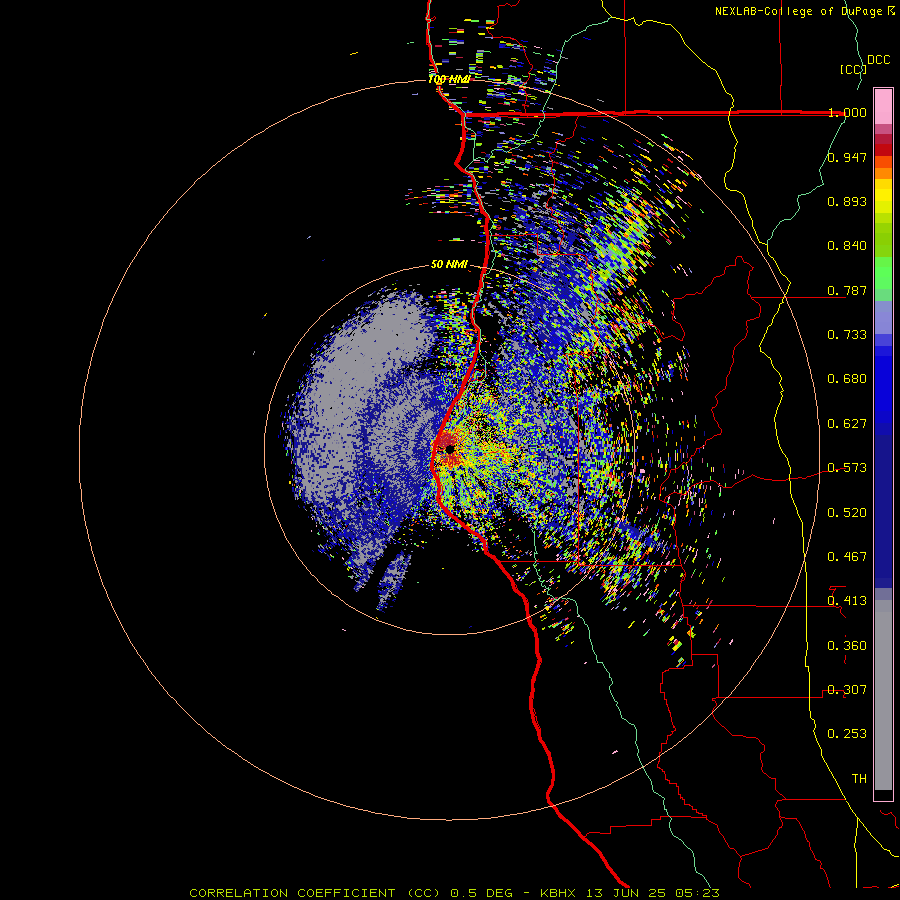Select the 0.947 legend value
This screenshot has height=900, width=900.
847,157
